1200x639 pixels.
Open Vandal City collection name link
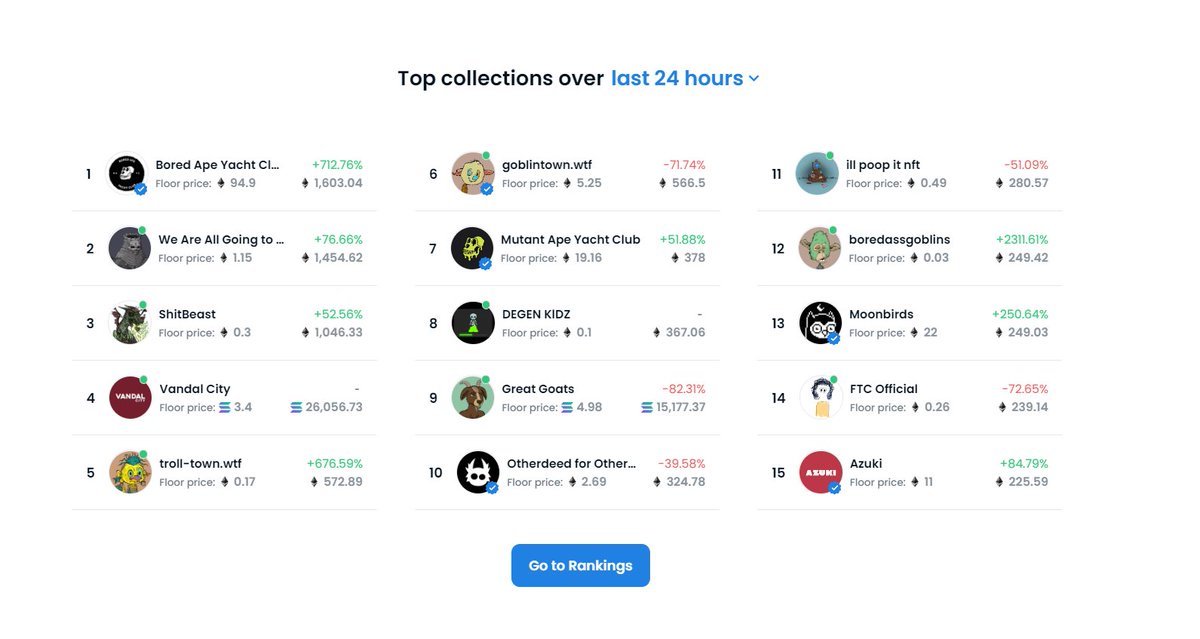(195, 389)
